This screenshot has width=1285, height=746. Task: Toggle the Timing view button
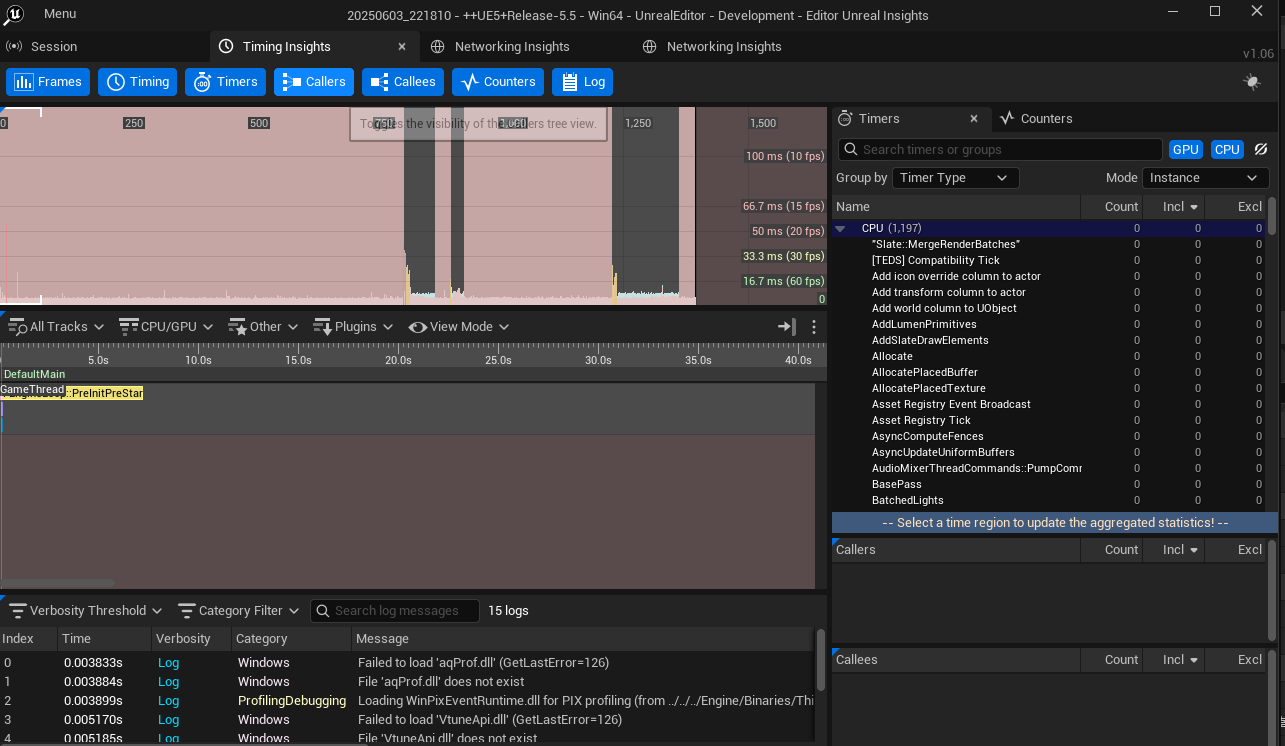tap(138, 82)
